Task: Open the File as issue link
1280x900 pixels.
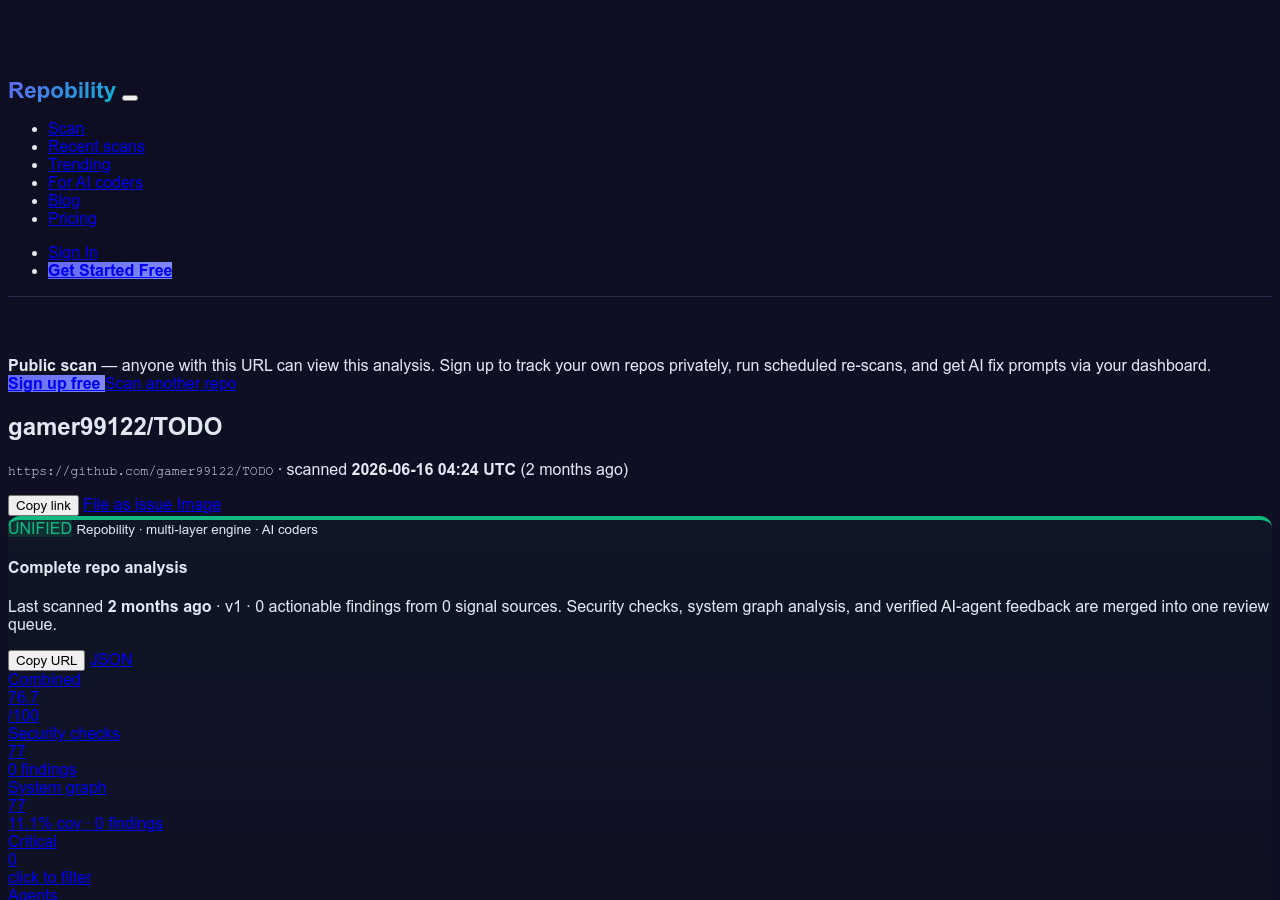Action: 128,505
